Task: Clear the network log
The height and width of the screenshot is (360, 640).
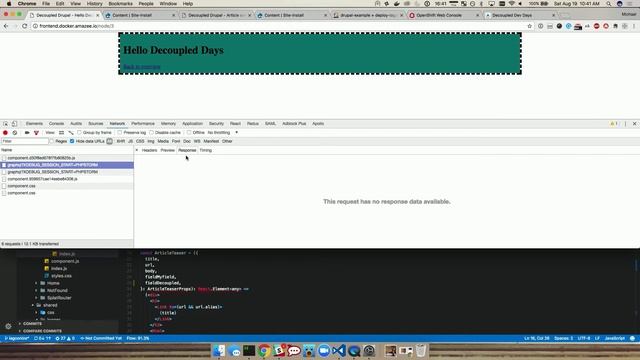Action: click(15, 133)
